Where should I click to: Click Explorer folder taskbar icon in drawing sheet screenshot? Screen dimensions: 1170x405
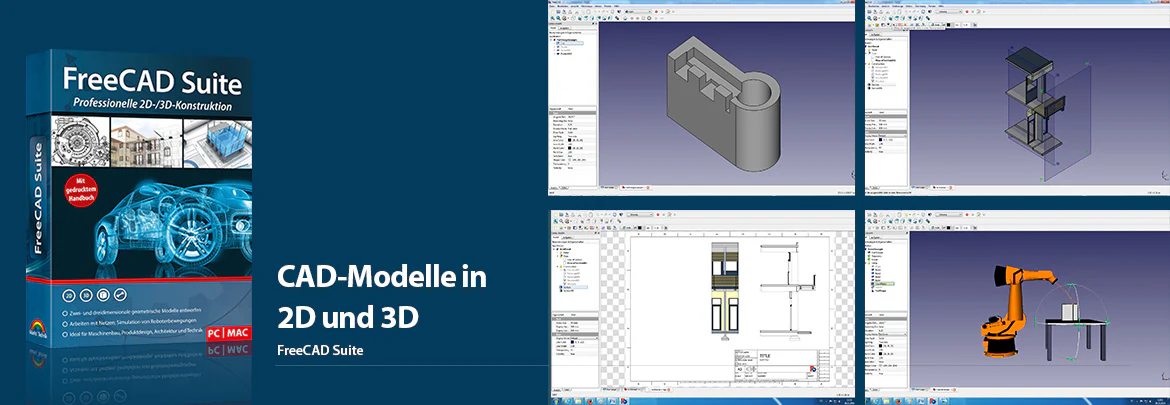(x=578, y=401)
